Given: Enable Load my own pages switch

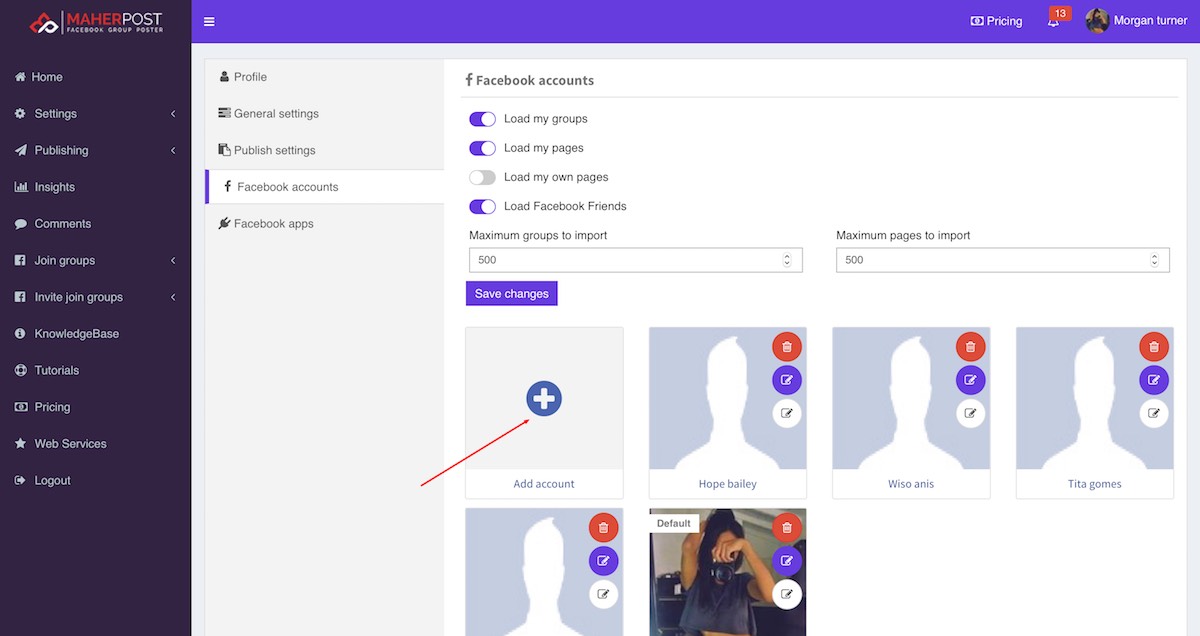Looking at the screenshot, I should pyautogui.click(x=482, y=177).
